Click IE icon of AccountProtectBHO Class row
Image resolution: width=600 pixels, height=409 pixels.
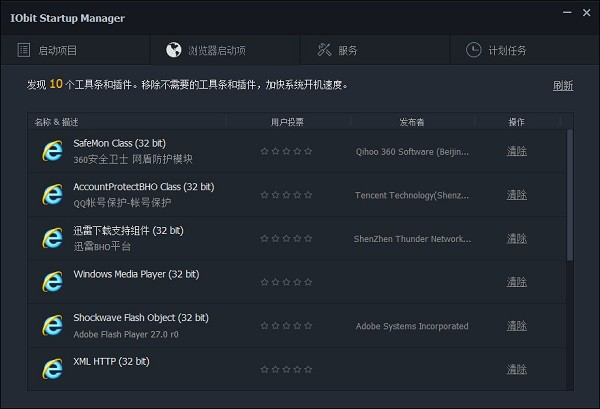click(52, 194)
